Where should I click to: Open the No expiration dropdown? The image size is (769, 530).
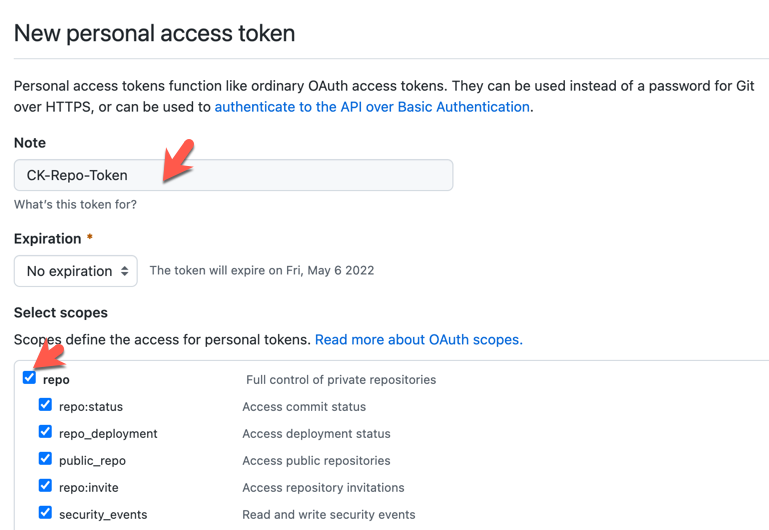[75, 271]
